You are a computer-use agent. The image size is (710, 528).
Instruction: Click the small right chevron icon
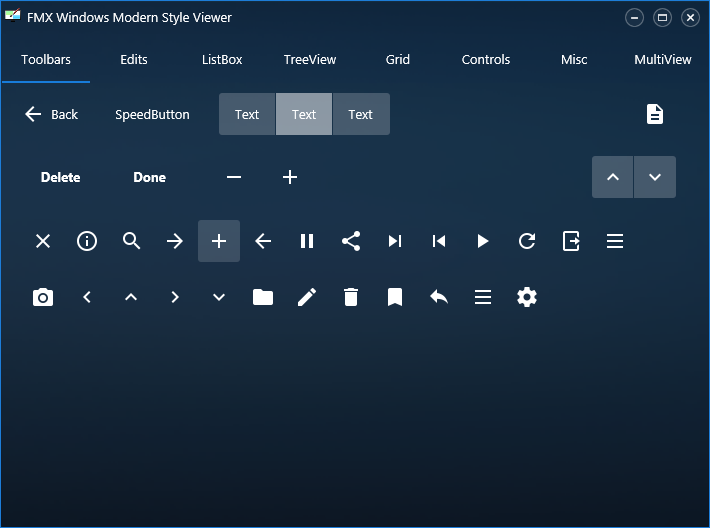175,297
